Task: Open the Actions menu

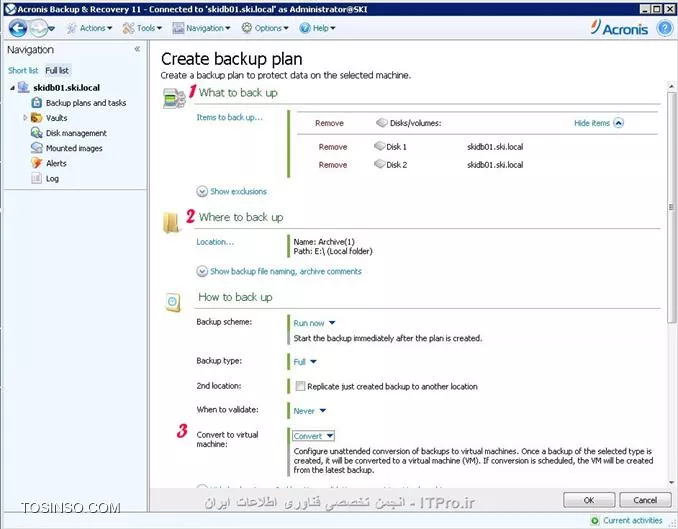Action: (90, 28)
